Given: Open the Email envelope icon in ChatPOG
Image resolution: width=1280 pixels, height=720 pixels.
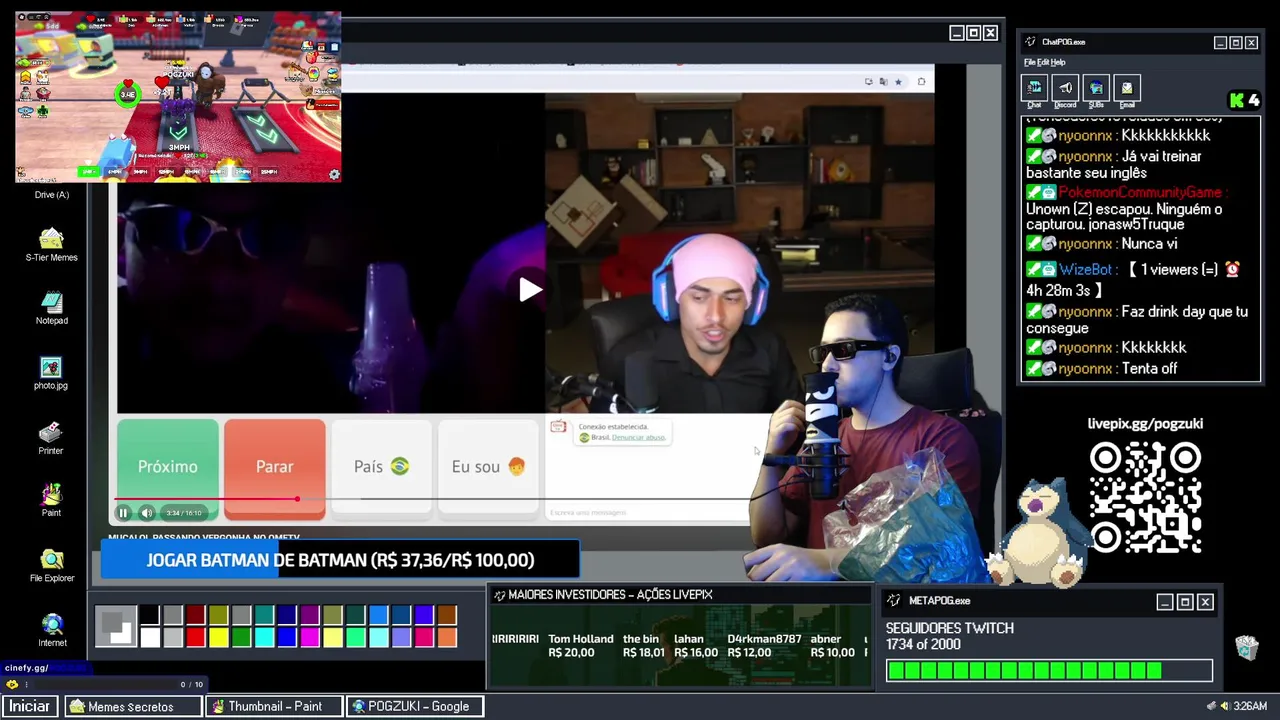Looking at the screenshot, I should [1127, 88].
